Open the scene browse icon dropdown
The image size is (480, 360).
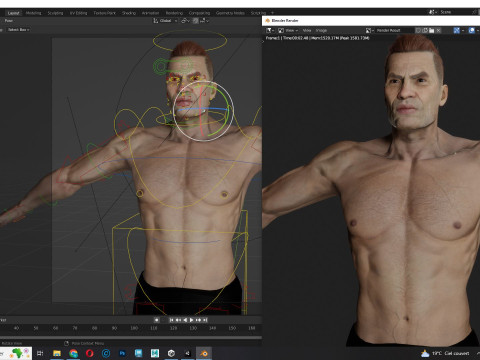coord(433,12)
